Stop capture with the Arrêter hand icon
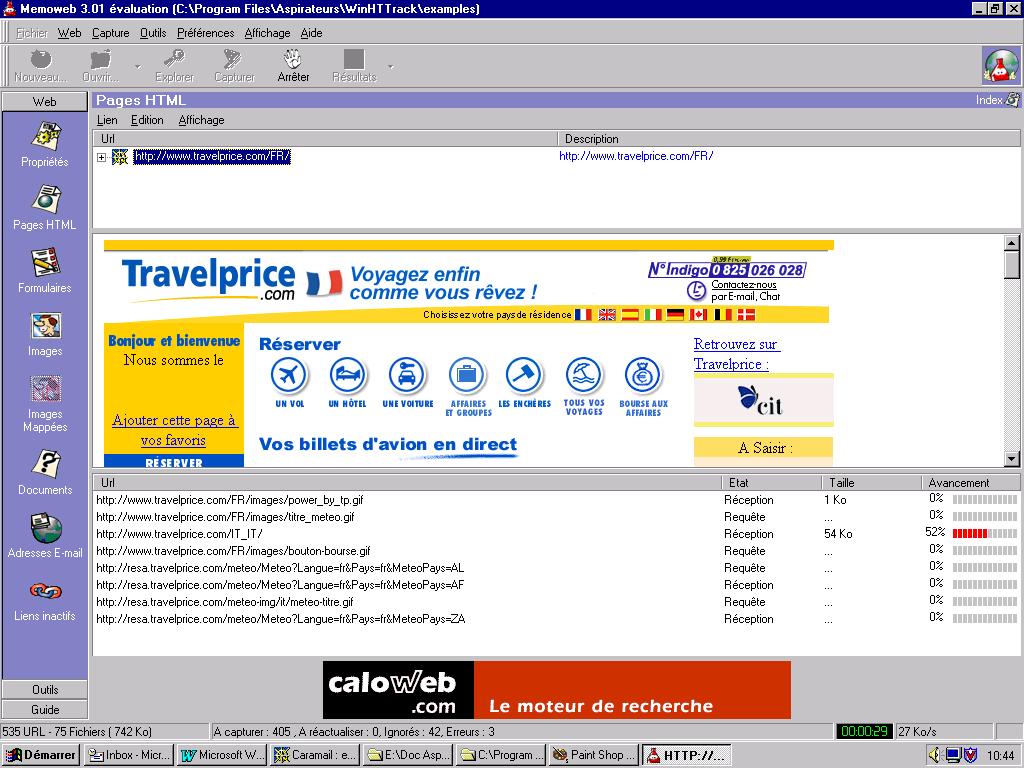1024x768 pixels. (x=293, y=59)
